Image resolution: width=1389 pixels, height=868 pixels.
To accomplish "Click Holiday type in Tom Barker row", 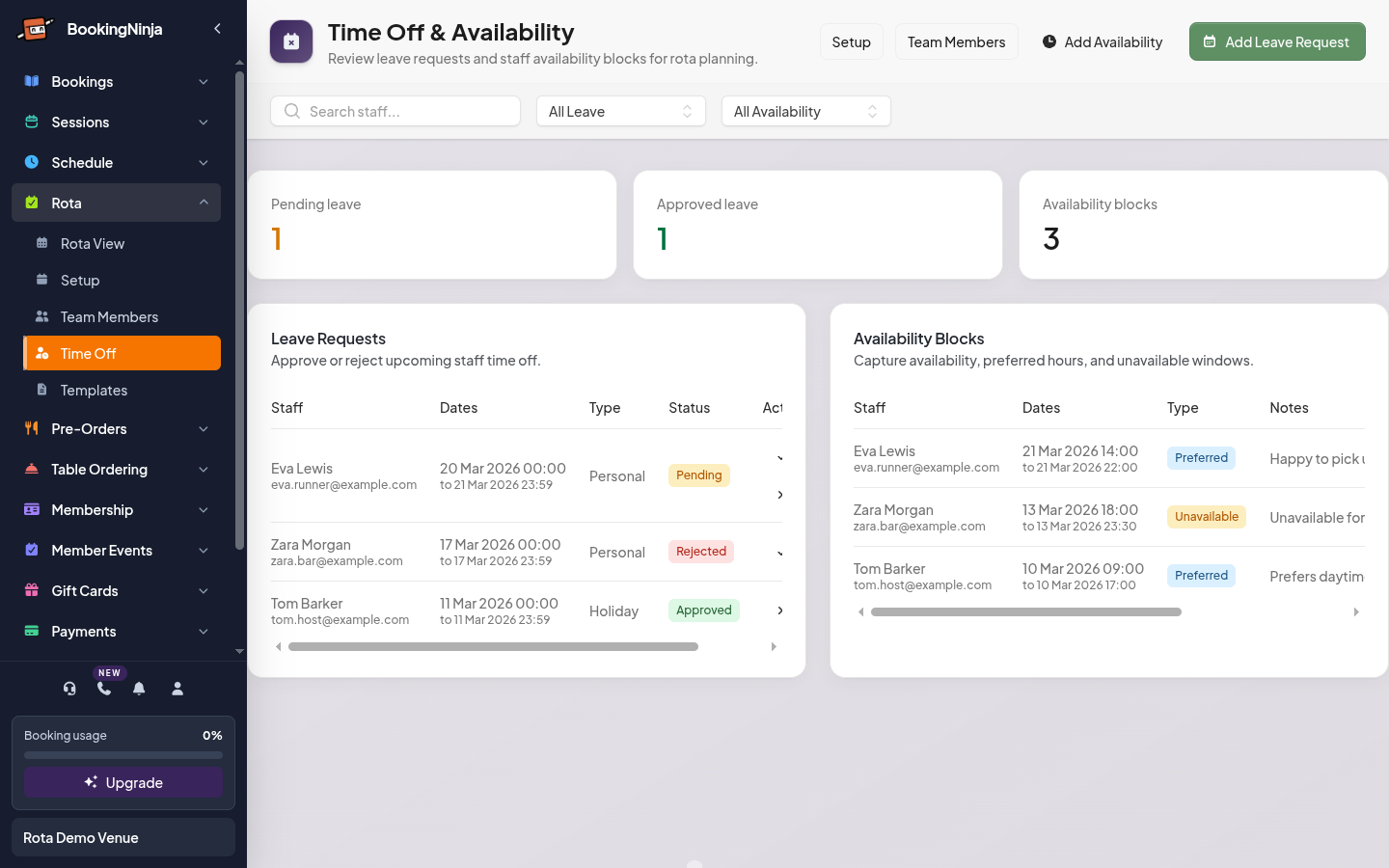I will click(x=613, y=611).
